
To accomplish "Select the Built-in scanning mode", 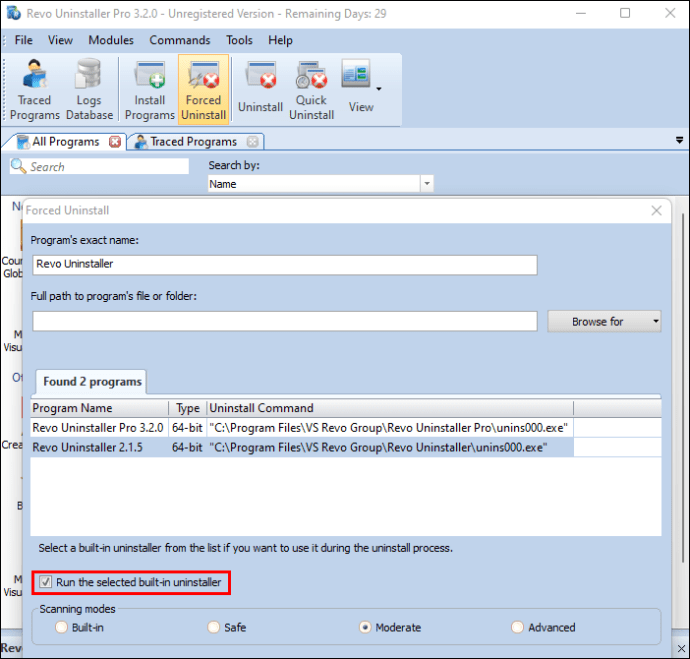I will pos(61,627).
